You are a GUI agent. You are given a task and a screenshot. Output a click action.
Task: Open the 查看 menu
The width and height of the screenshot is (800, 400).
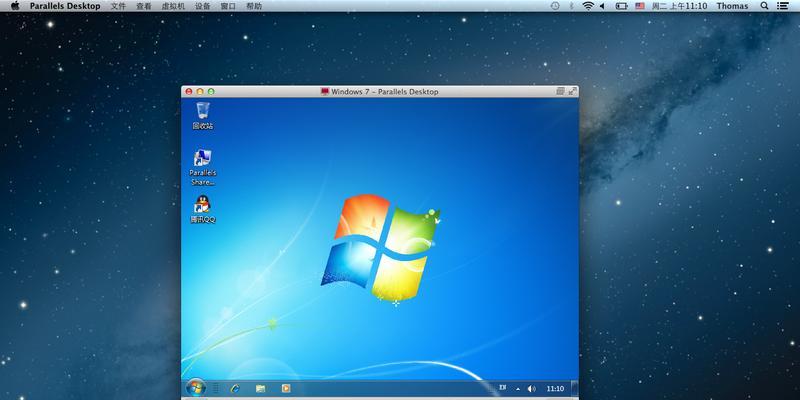click(x=144, y=6)
